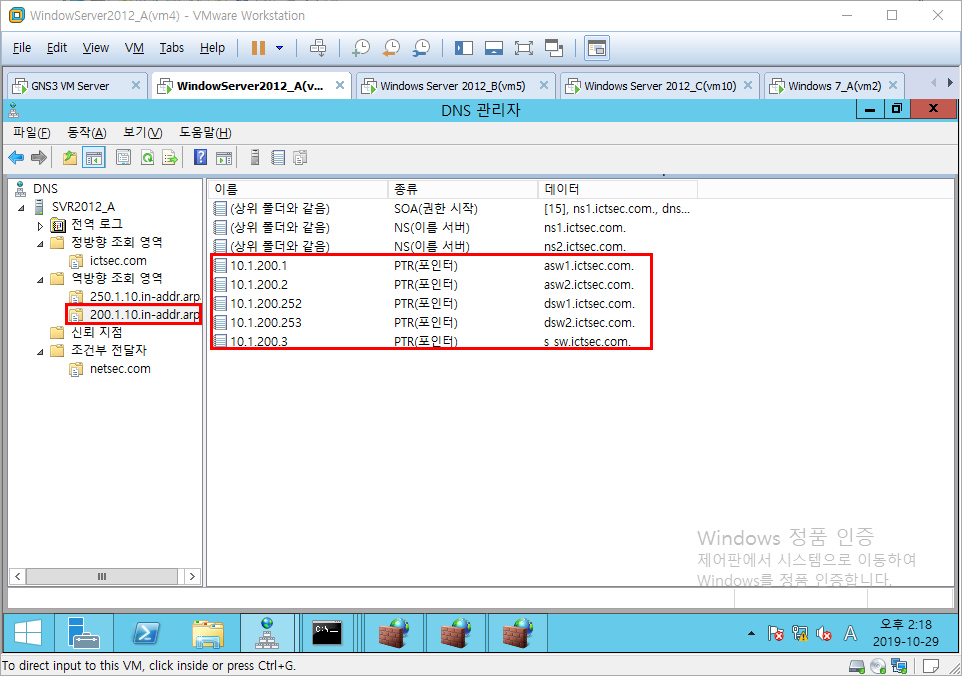Image resolution: width=962 pixels, height=676 pixels.
Task: Close the Windows Server 2012_B(vm5) tab
Action: tap(544, 85)
